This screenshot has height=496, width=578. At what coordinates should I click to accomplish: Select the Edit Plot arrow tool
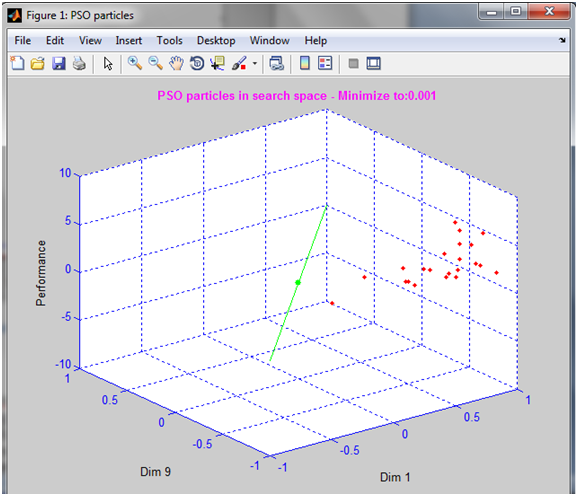pyautogui.click(x=108, y=64)
